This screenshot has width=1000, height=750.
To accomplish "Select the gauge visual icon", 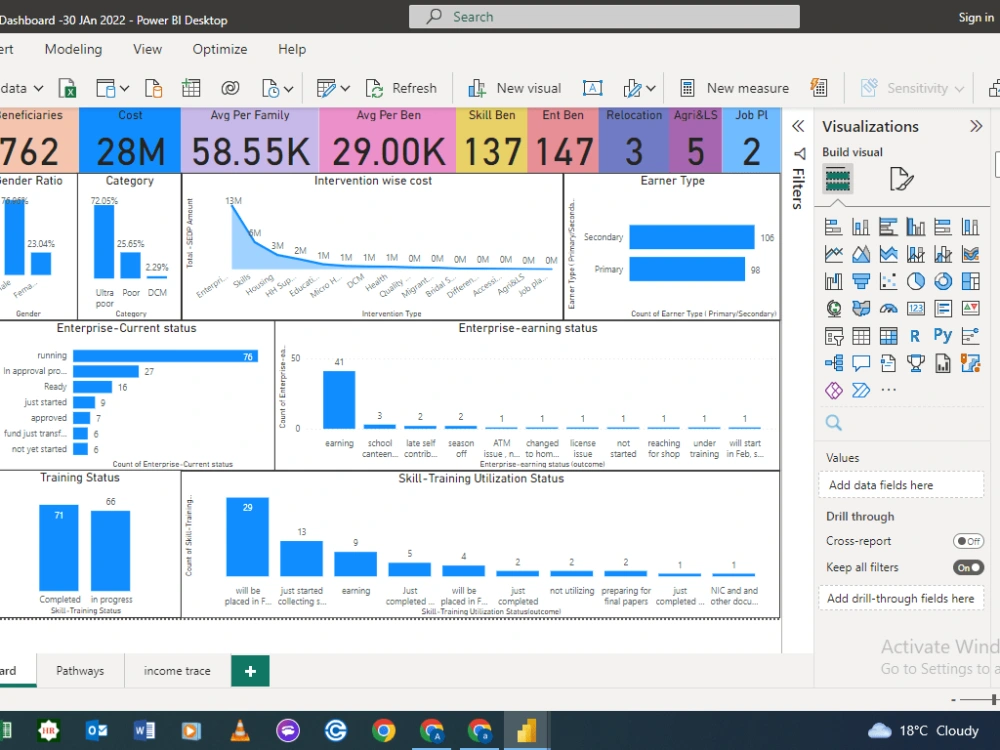I will [890, 308].
